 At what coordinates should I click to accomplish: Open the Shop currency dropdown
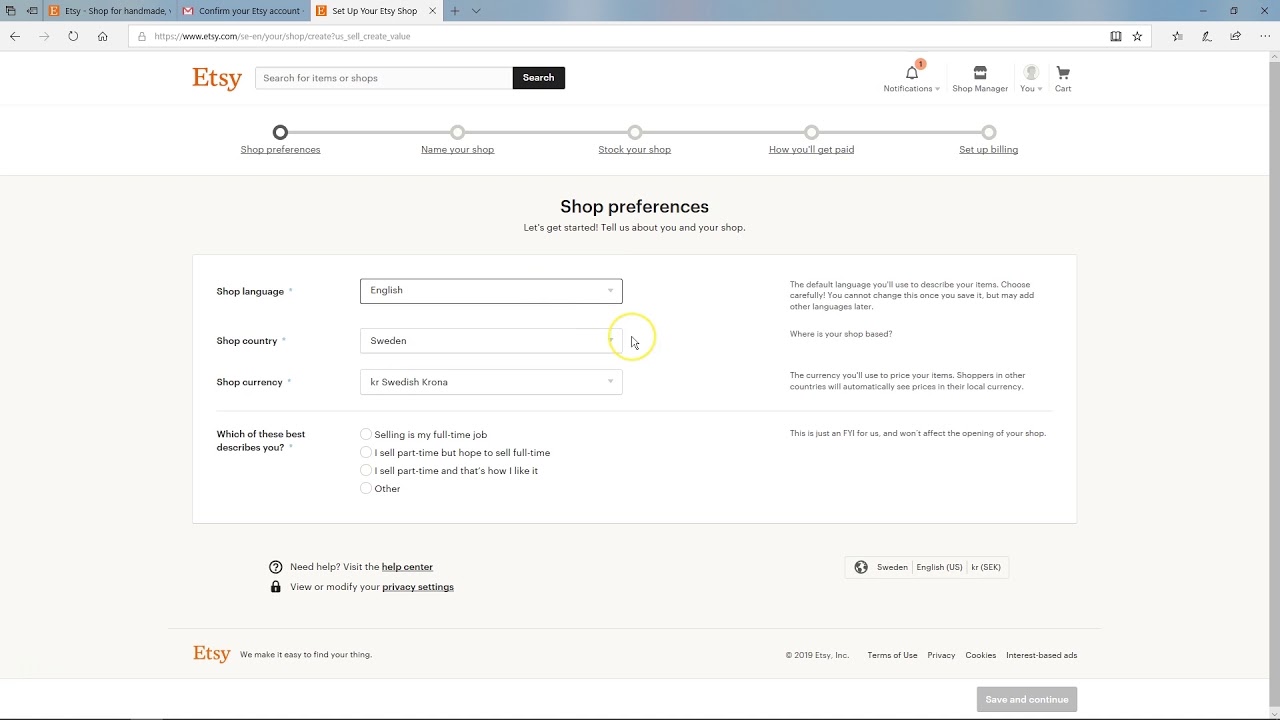tap(491, 382)
